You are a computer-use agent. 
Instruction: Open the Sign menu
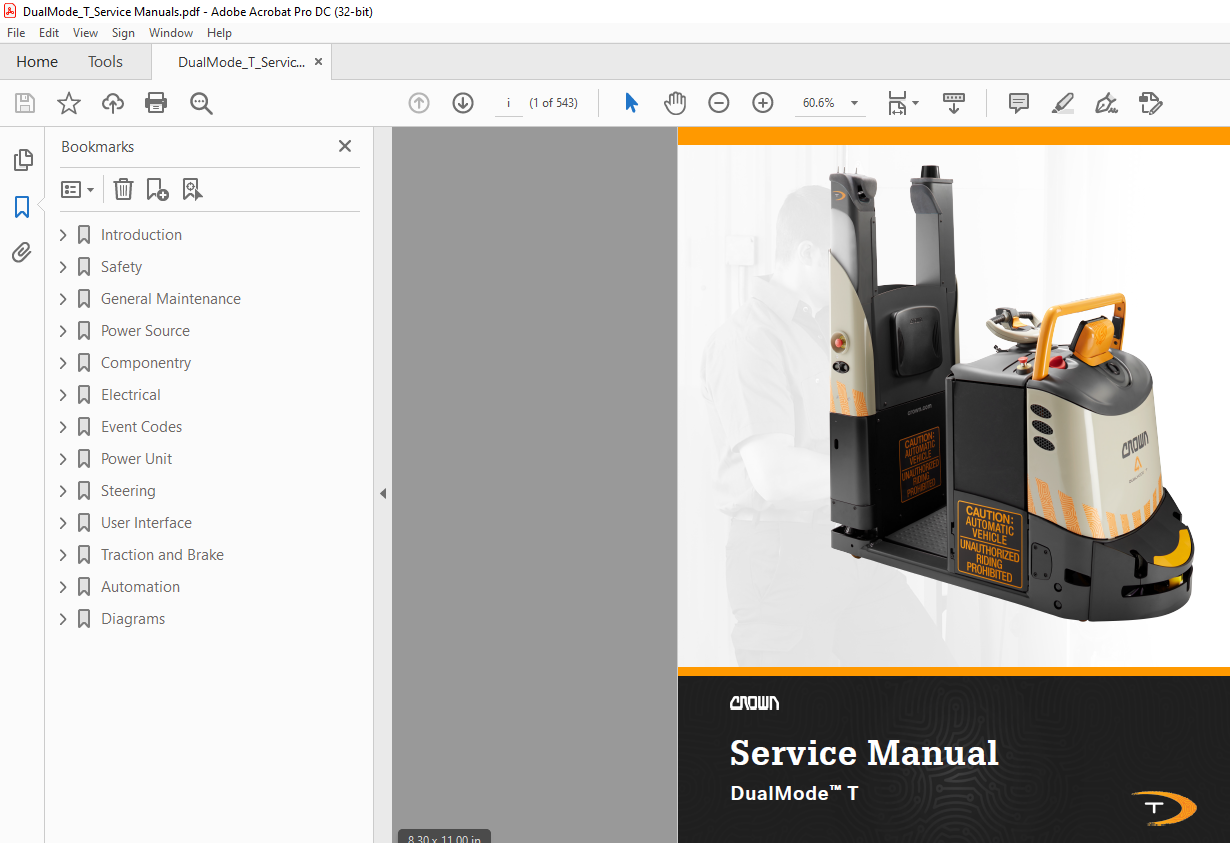click(123, 33)
